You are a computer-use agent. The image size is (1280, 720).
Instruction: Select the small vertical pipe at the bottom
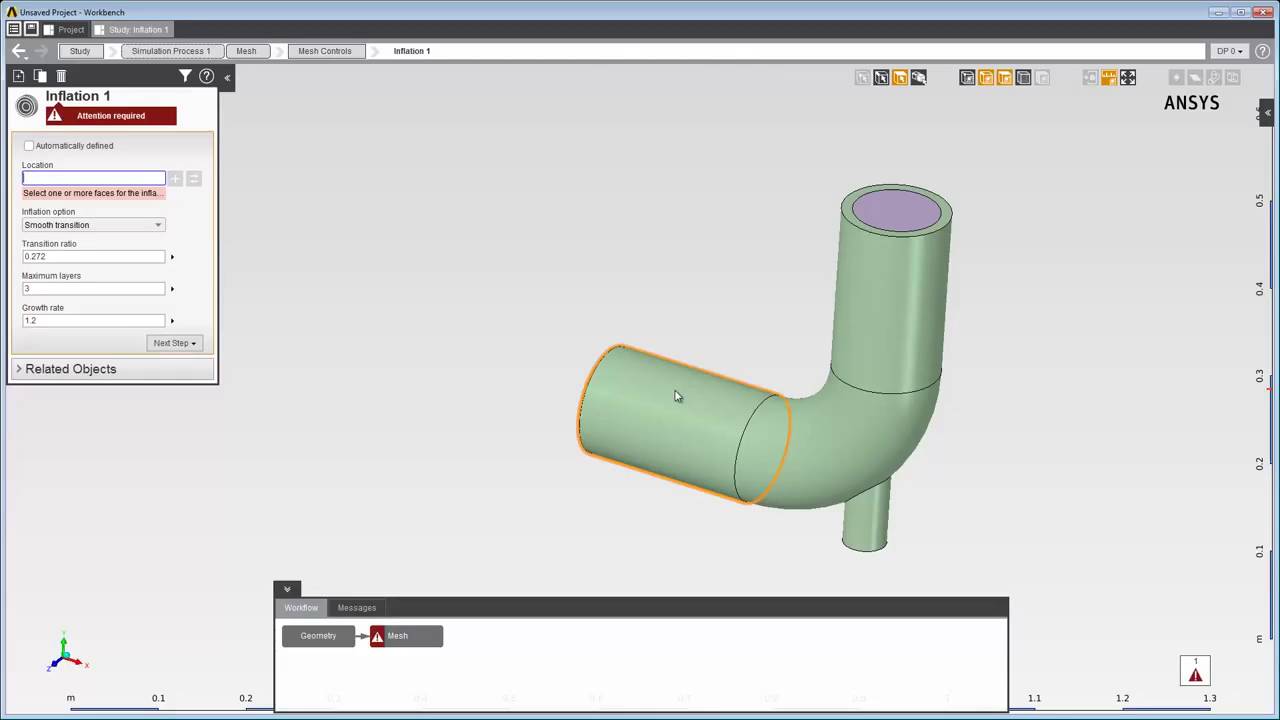[866, 517]
